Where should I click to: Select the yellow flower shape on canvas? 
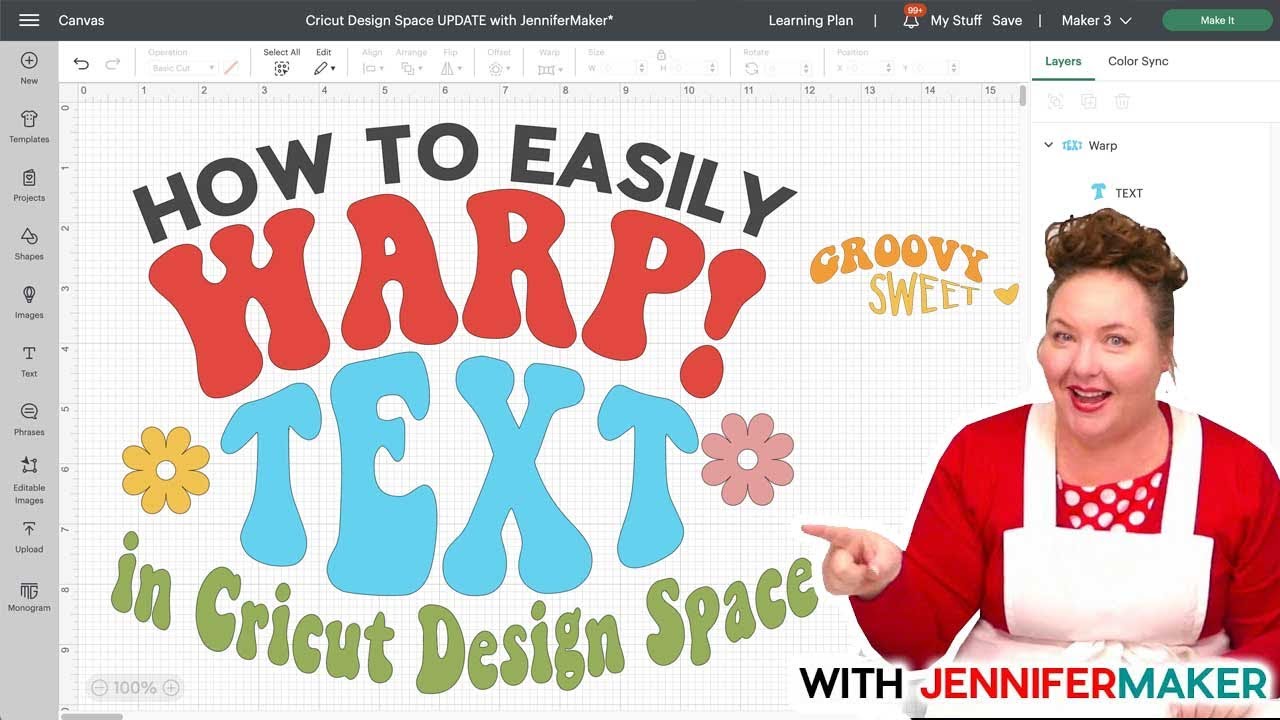tap(166, 470)
